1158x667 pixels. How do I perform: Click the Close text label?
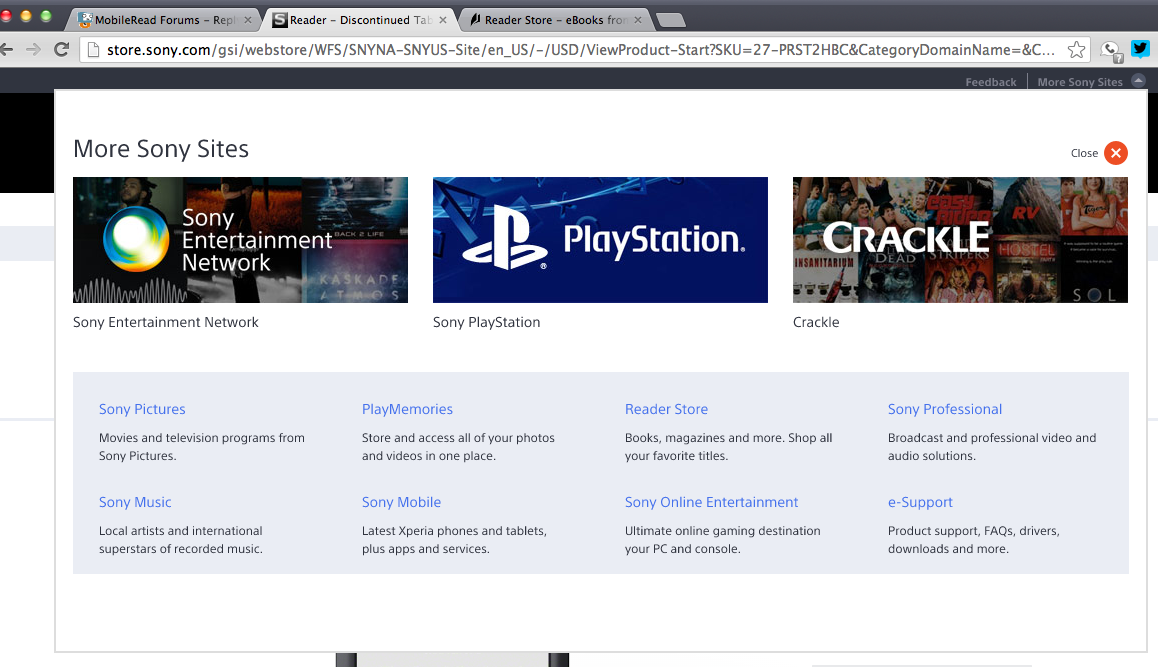(1084, 153)
